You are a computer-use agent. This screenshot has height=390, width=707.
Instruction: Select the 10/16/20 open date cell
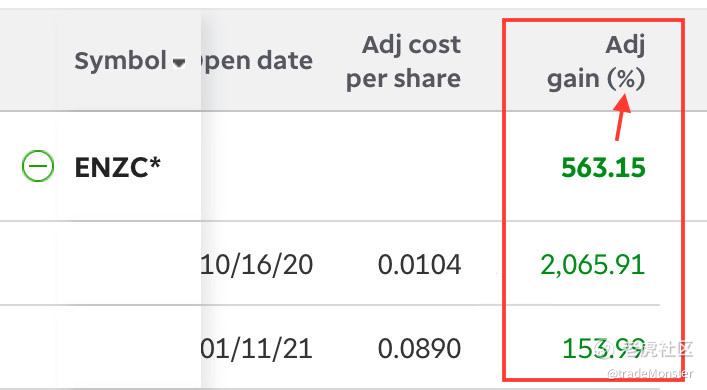pyautogui.click(x=257, y=264)
